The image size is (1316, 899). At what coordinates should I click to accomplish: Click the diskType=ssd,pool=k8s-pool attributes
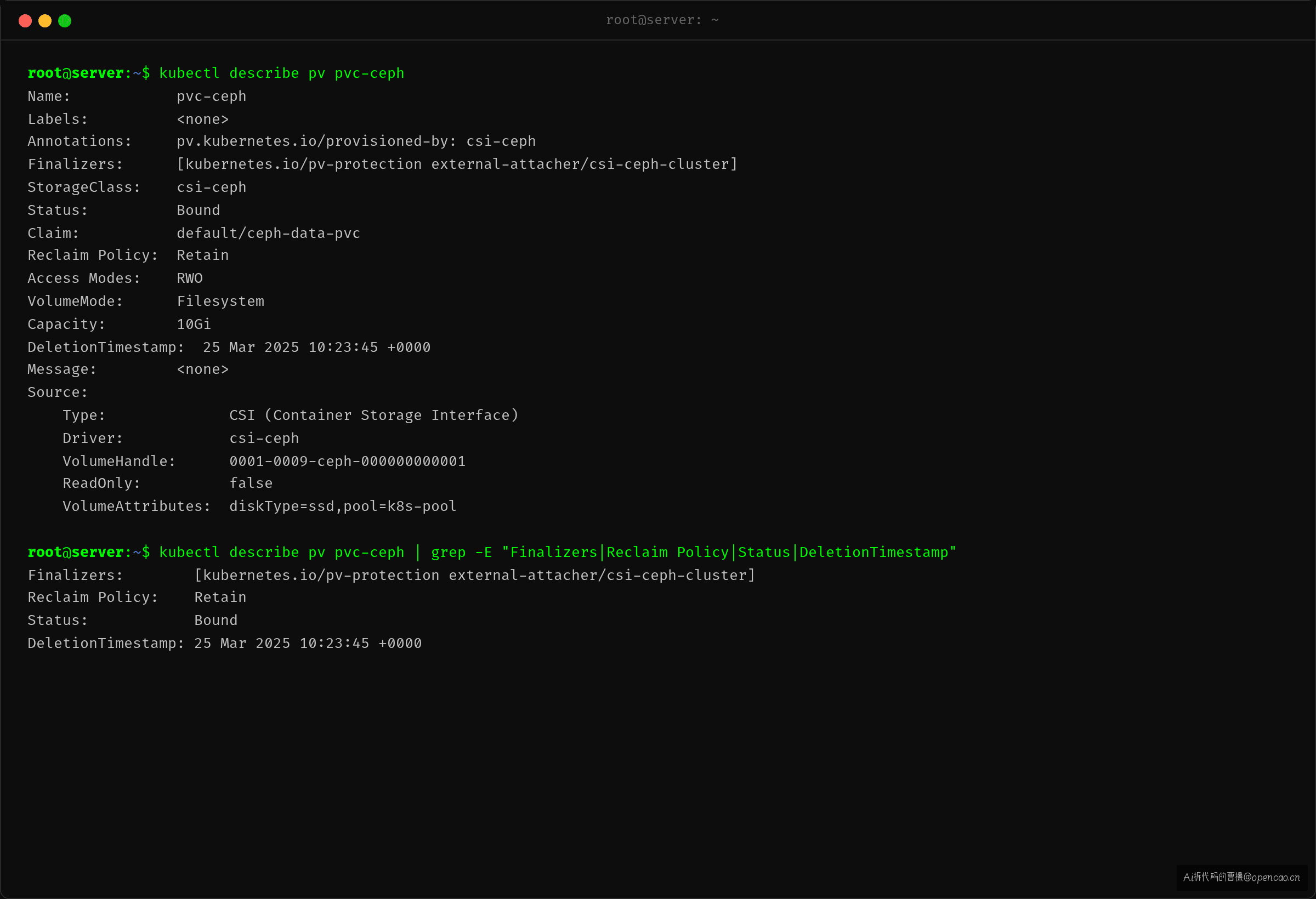coord(343,507)
